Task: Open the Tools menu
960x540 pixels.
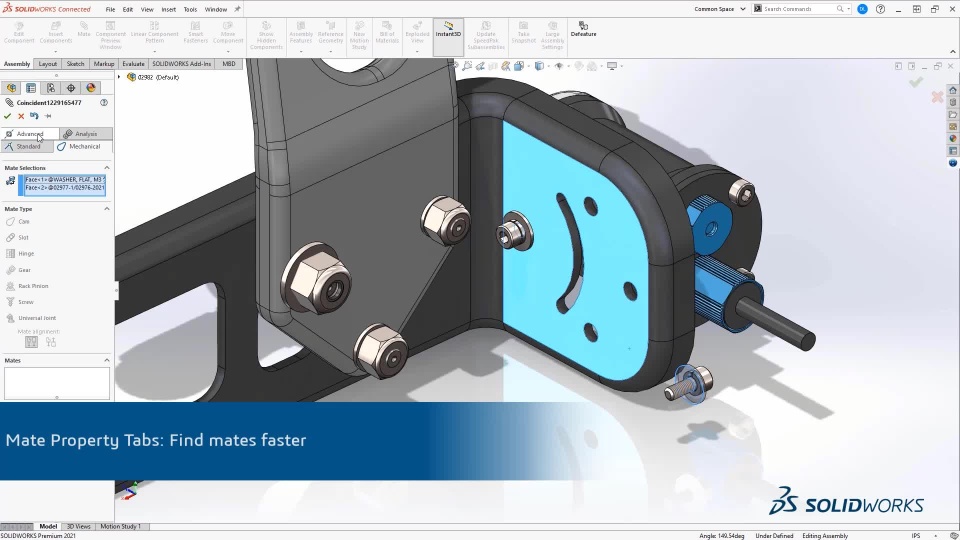Action: click(x=190, y=10)
